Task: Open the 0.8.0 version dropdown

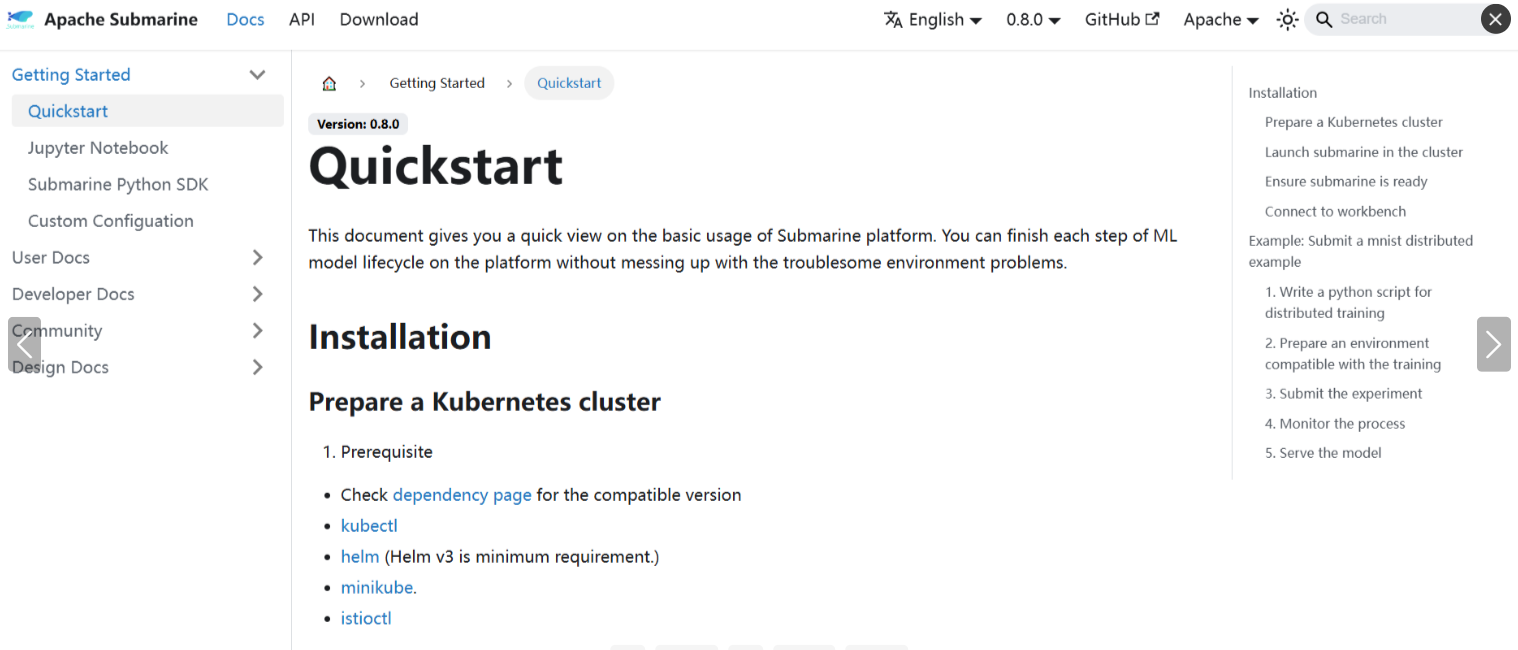Action: (x=1033, y=19)
